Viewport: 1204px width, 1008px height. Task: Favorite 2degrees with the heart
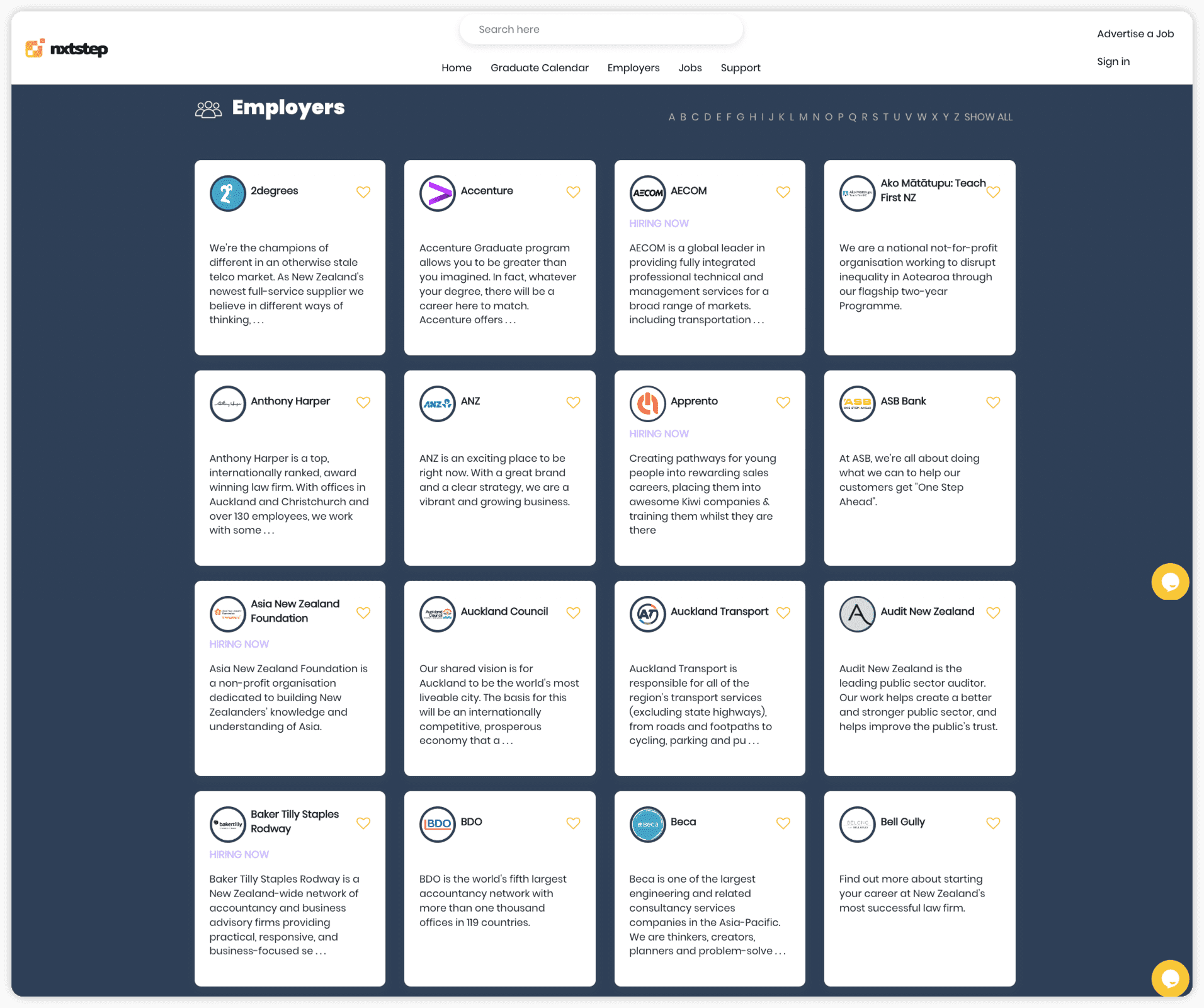(363, 192)
